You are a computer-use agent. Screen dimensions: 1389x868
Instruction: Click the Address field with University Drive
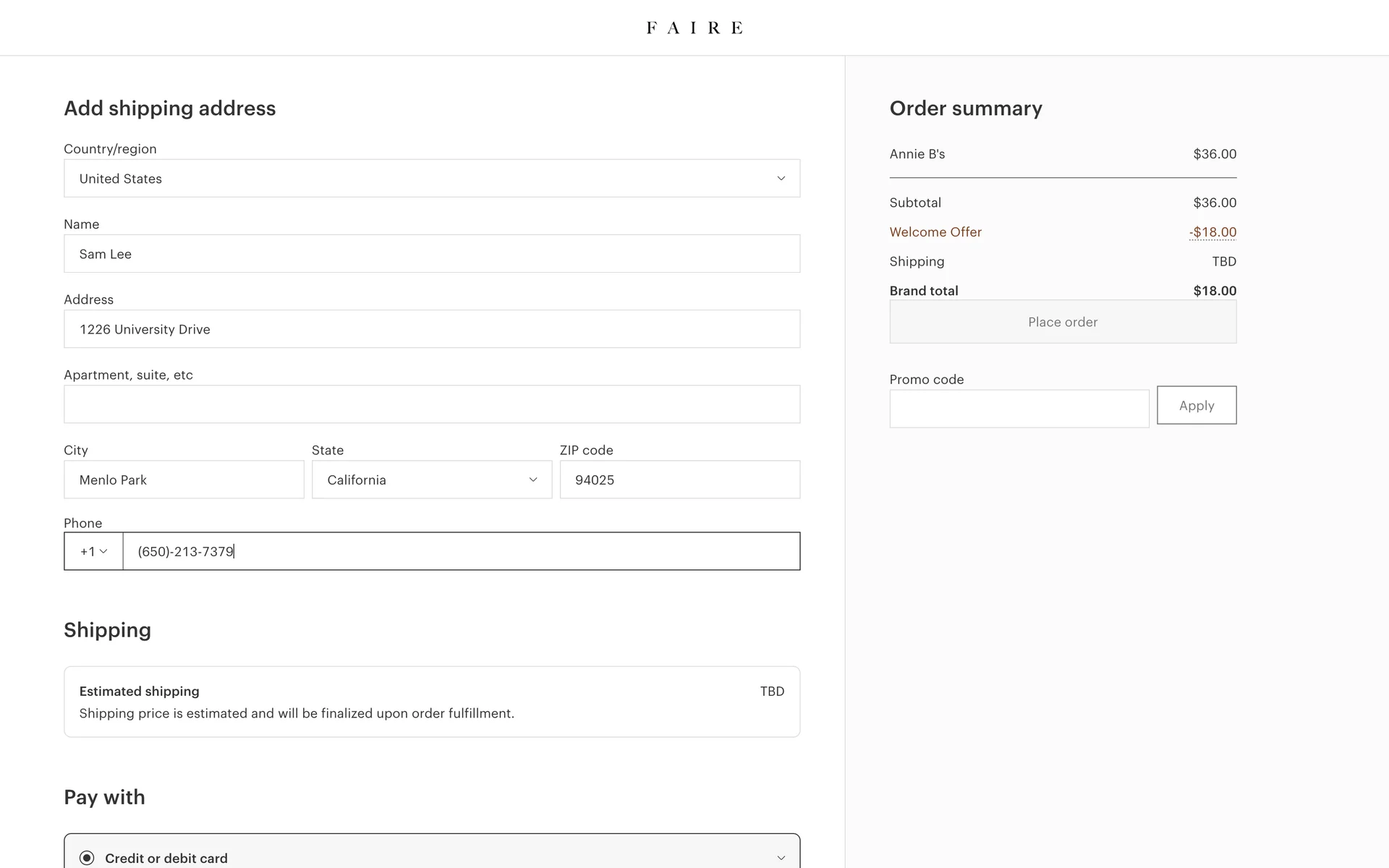pyautogui.click(x=431, y=329)
